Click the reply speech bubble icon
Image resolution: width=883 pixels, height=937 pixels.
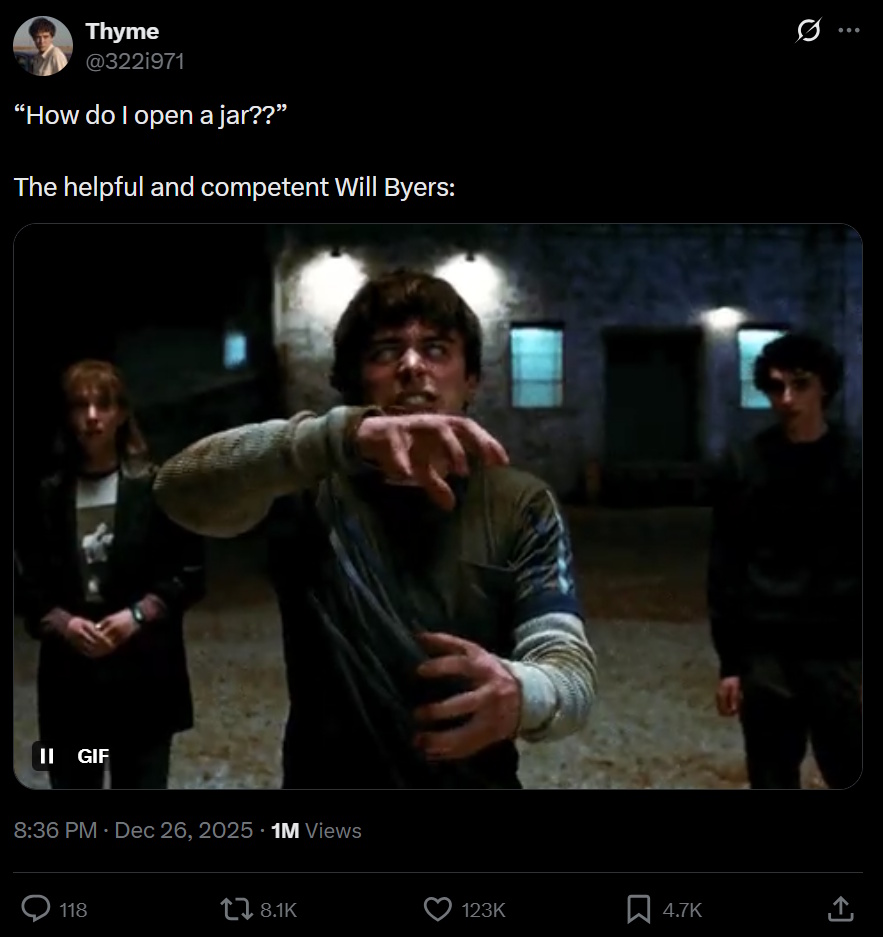[36, 909]
